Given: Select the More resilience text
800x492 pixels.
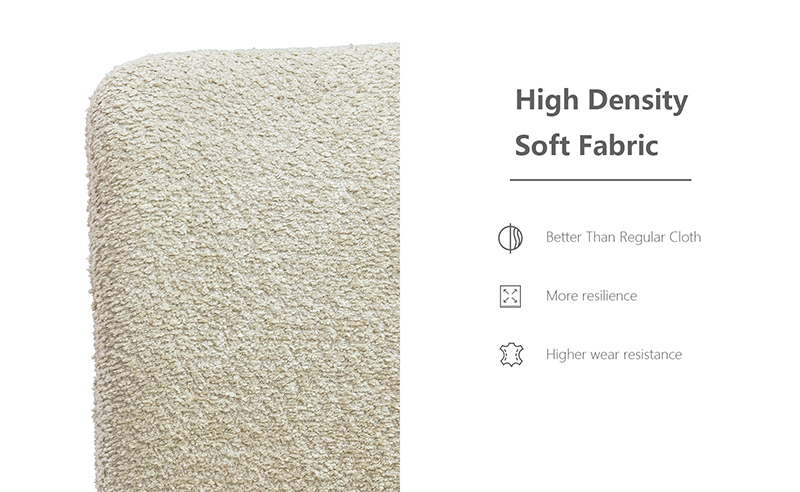Looking at the screenshot, I should click(591, 296).
